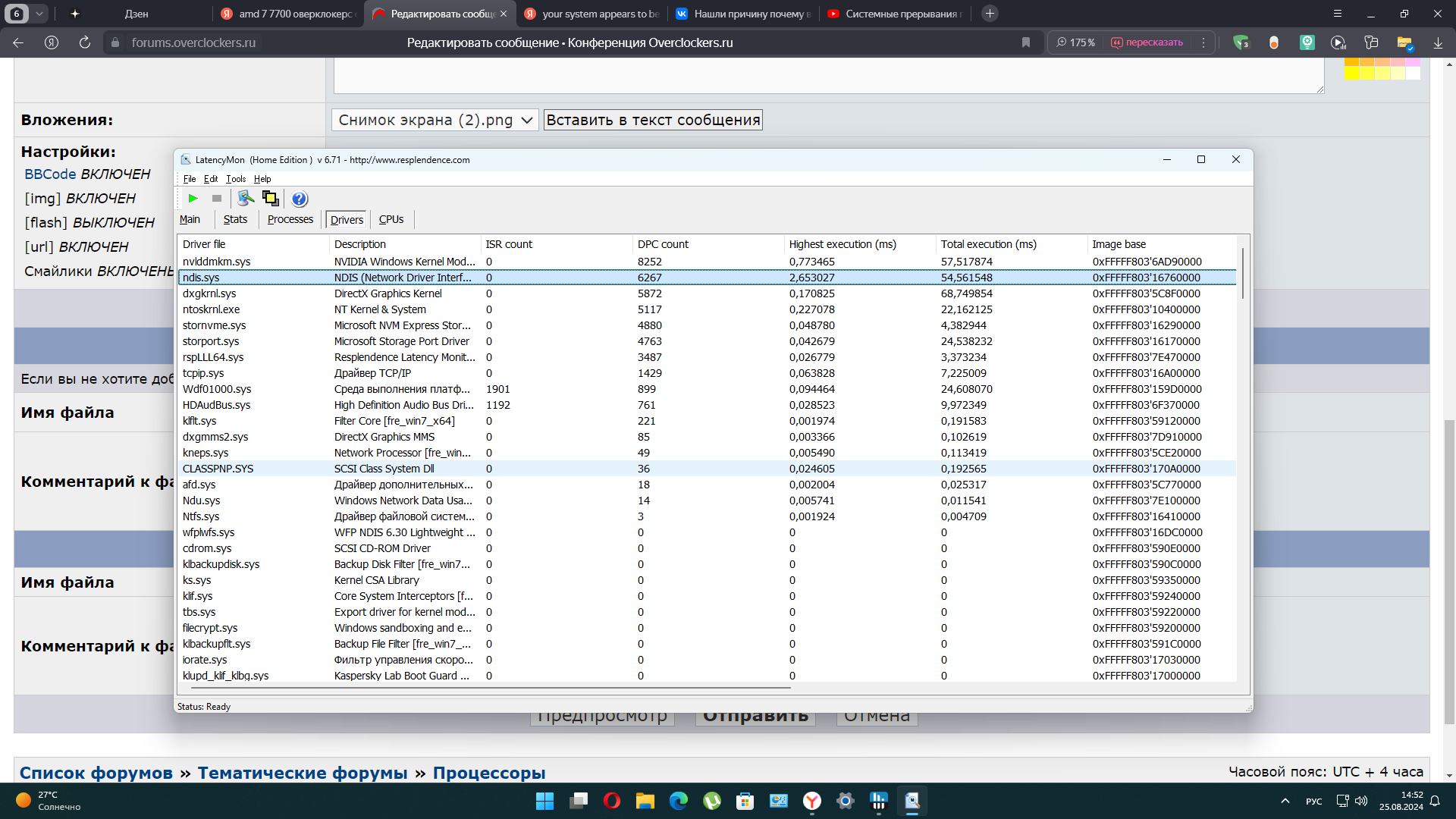The image size is (1456, 819).
Task: Select the ntoskrnl.exe driver row
Action: 211,309
